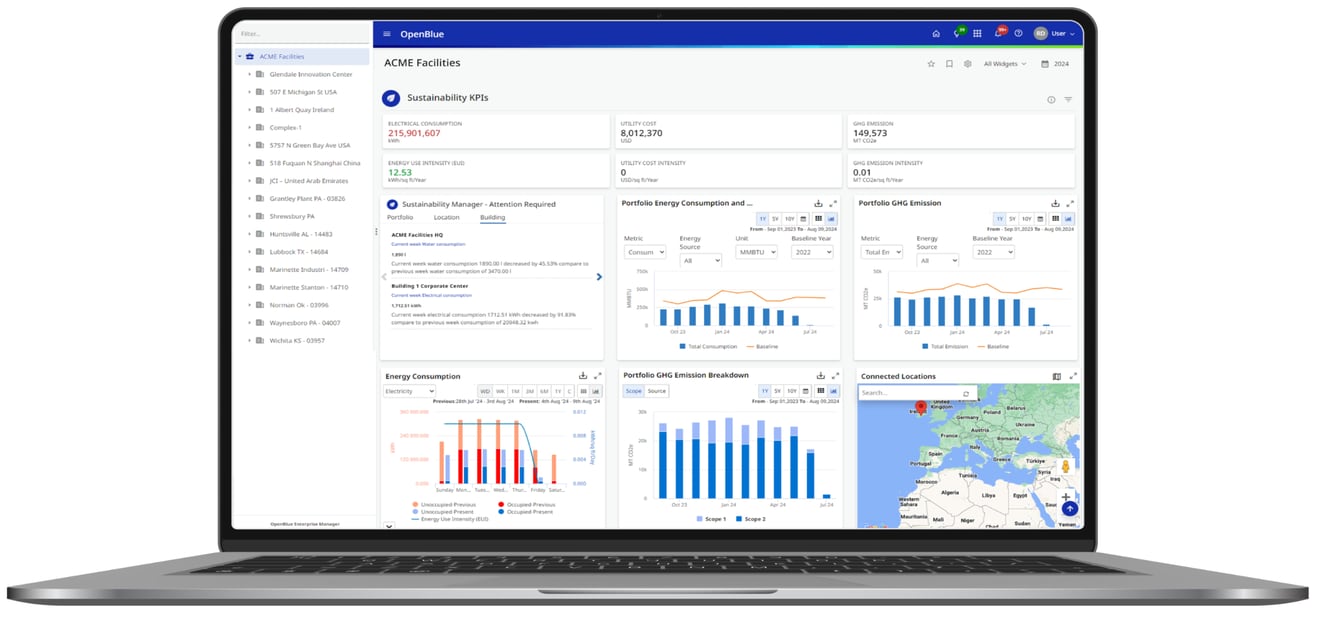Switch Portfolio GHG Emission to chart view

pyautogui.click(x=1068, y=218)
